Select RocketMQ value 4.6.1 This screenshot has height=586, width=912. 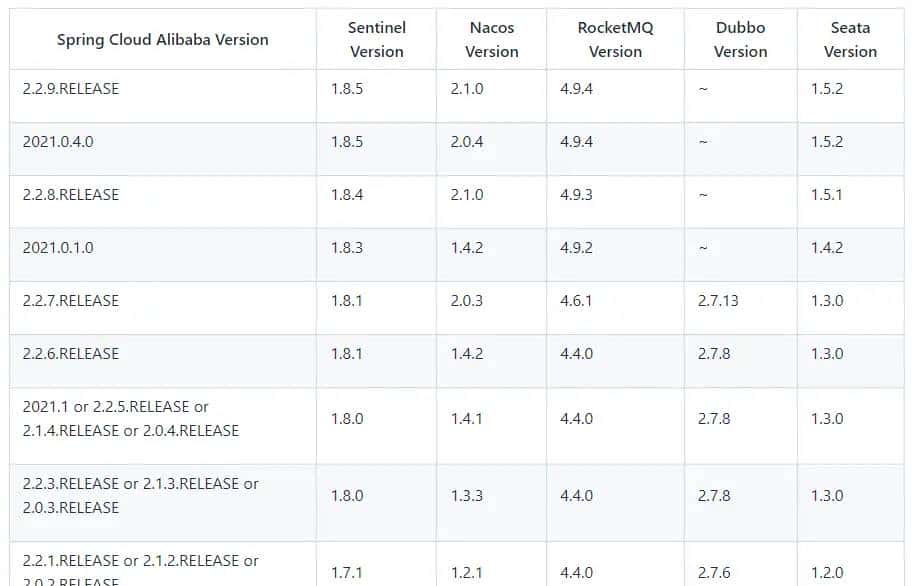tap(576, 301)
